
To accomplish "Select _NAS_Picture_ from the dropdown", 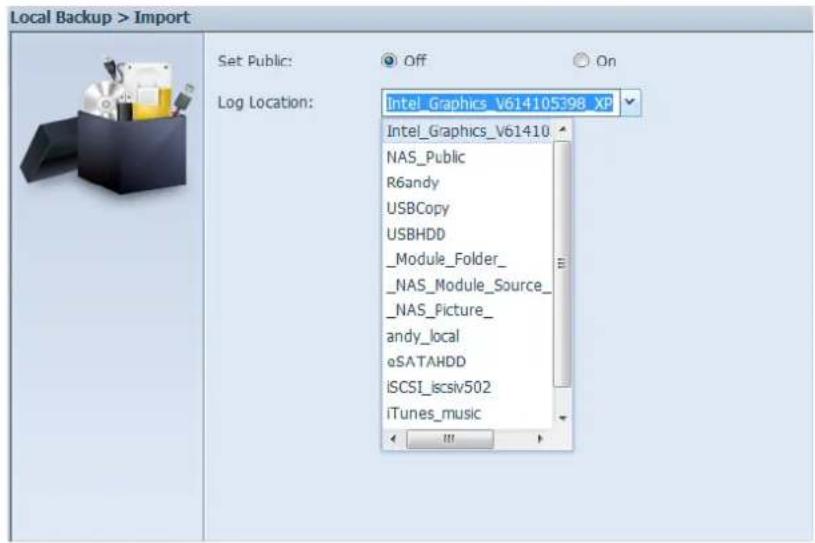I will click(439, 310).
